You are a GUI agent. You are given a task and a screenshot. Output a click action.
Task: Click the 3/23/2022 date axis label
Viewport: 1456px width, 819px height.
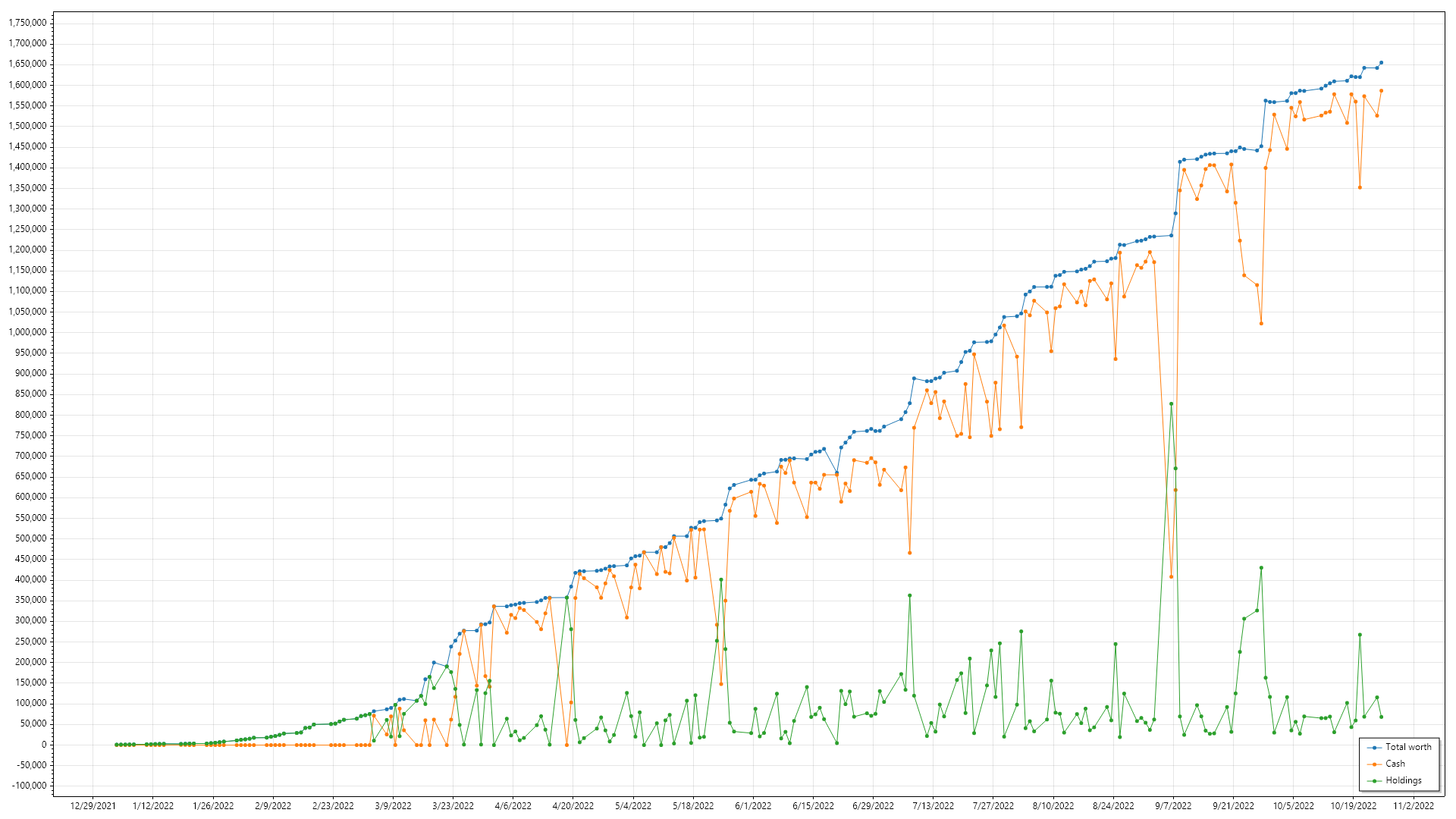pyautogui.click(x=453, y=806)
